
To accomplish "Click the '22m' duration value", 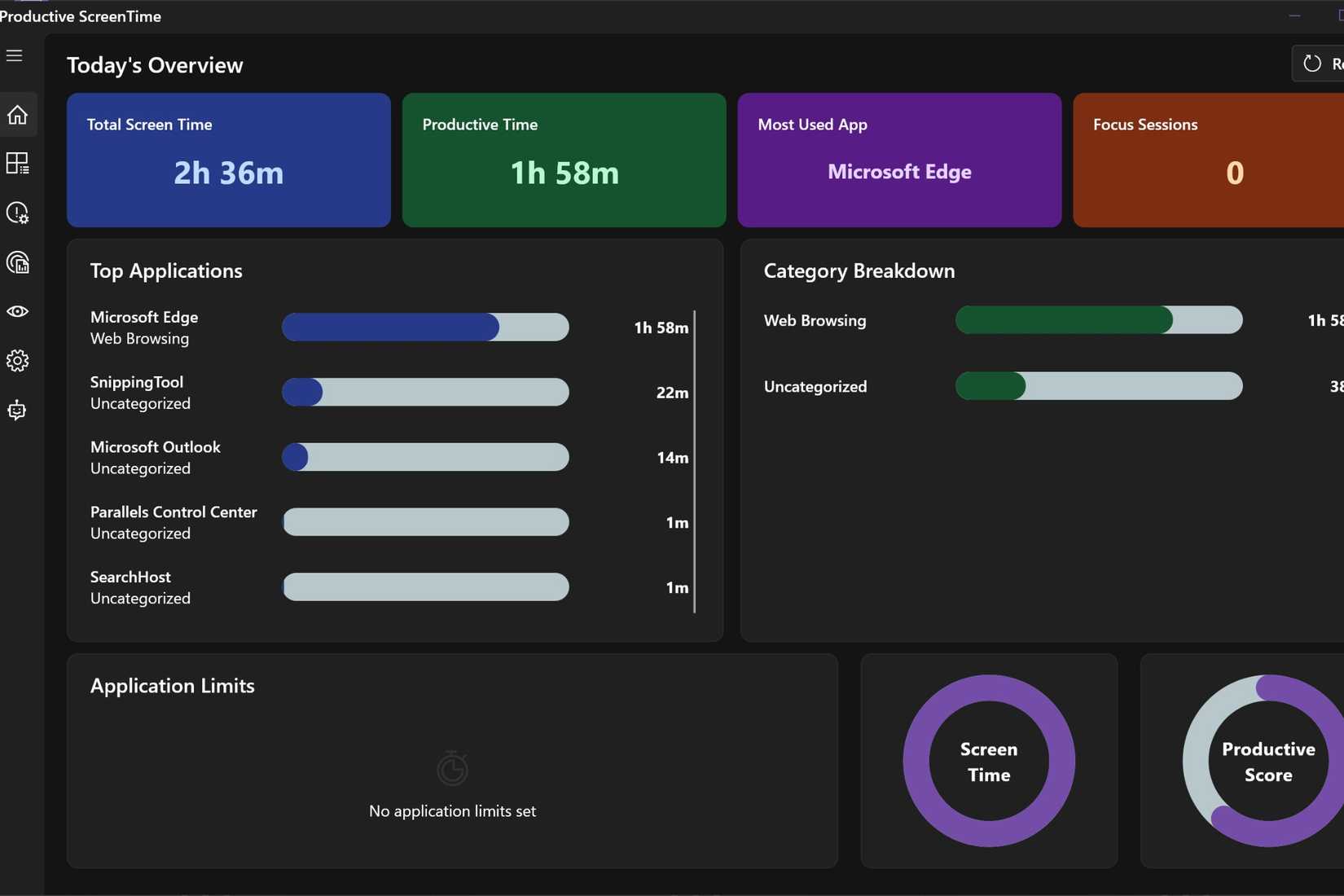I will point(673,393).
